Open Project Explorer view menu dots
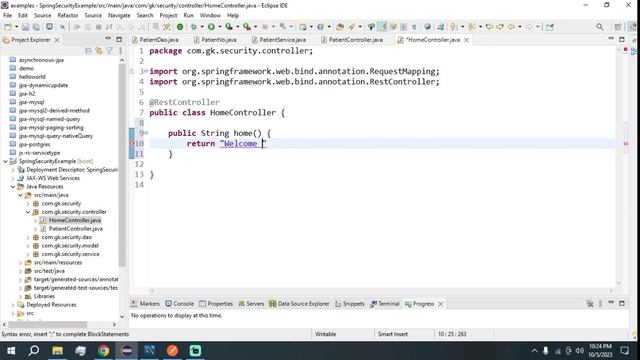Image resolution: width=640 pixels, height=360 pixels. tap(120, 51)
